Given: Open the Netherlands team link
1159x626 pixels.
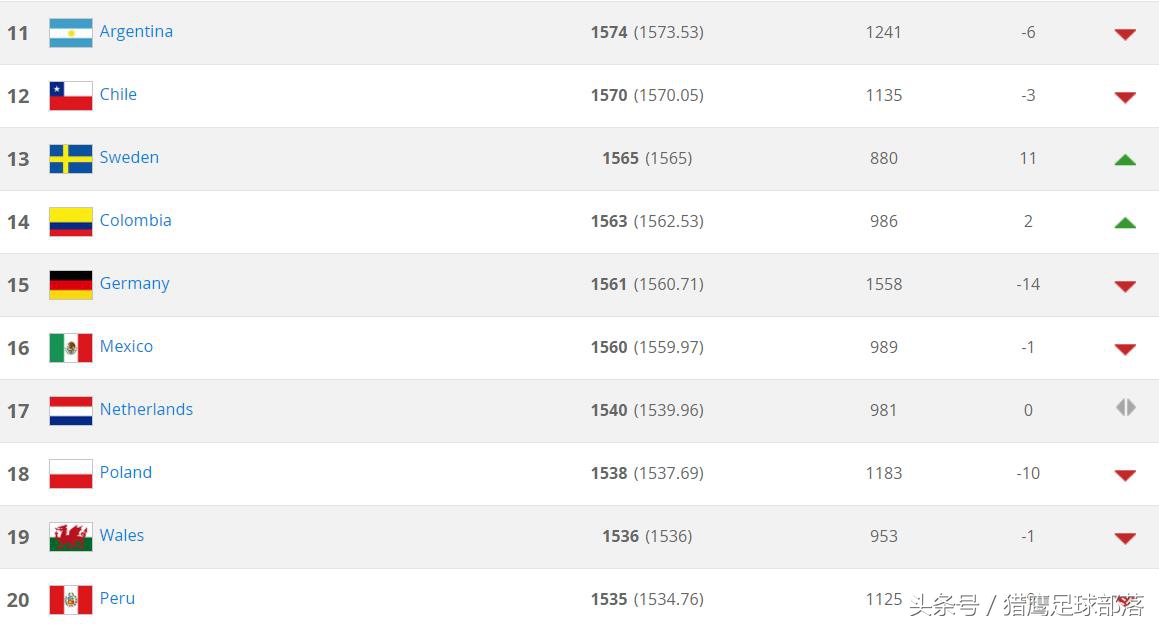Looking at the screenshot, I should [x=146, y=409].
